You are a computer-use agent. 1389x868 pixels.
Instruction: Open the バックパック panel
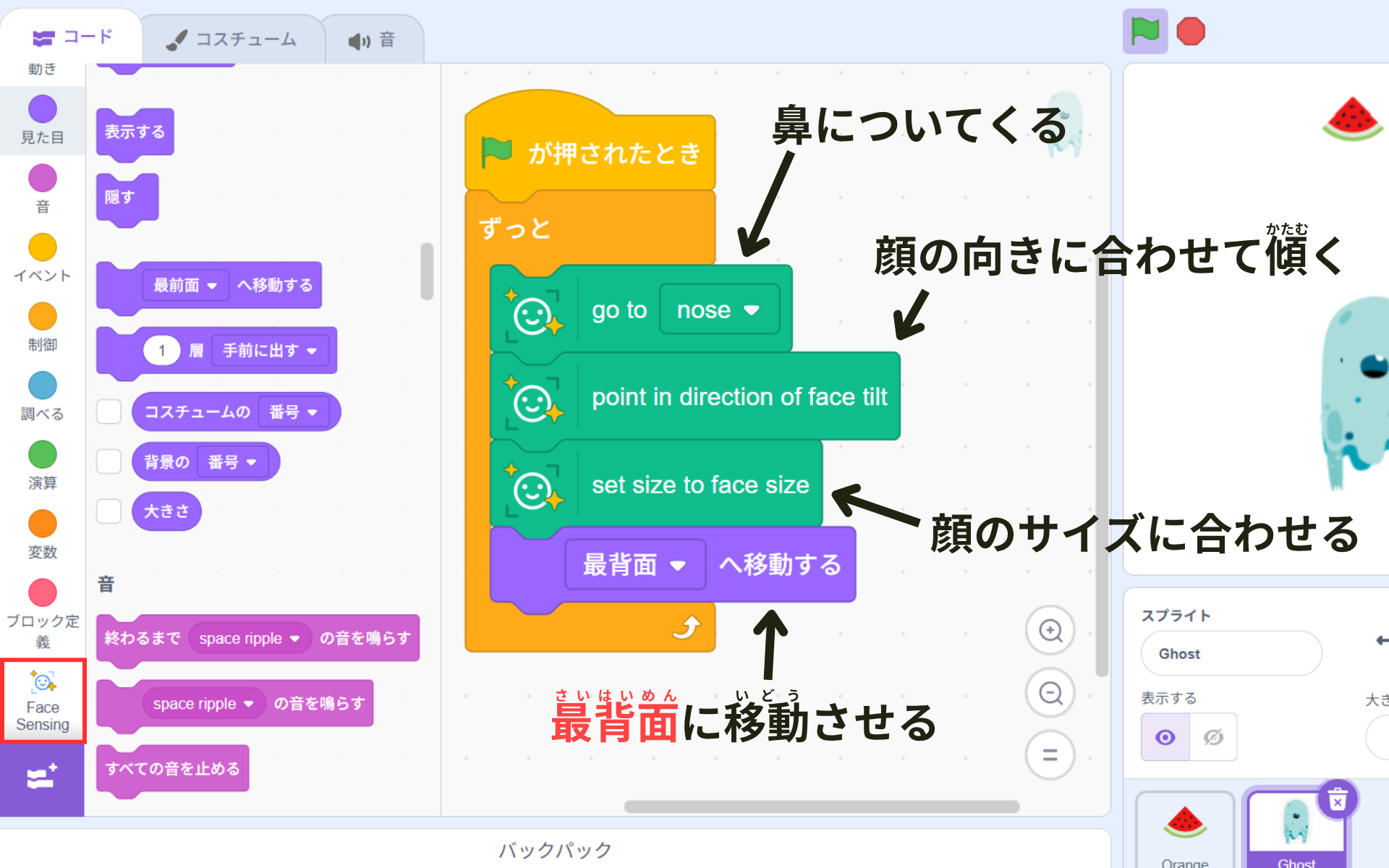[x=555, y=849]
